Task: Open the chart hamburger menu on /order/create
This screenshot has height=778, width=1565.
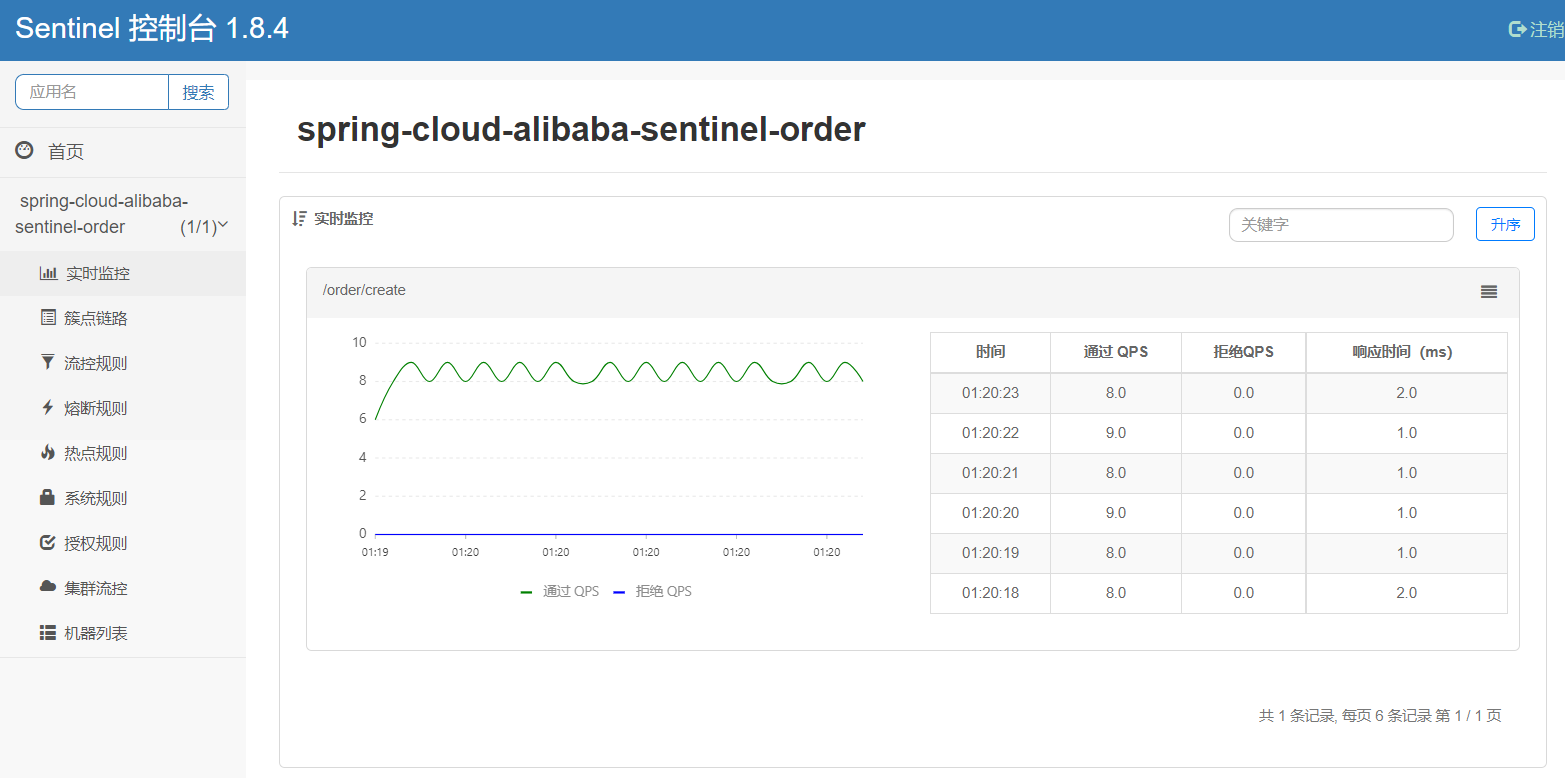Action: [x=1488, y=291]
